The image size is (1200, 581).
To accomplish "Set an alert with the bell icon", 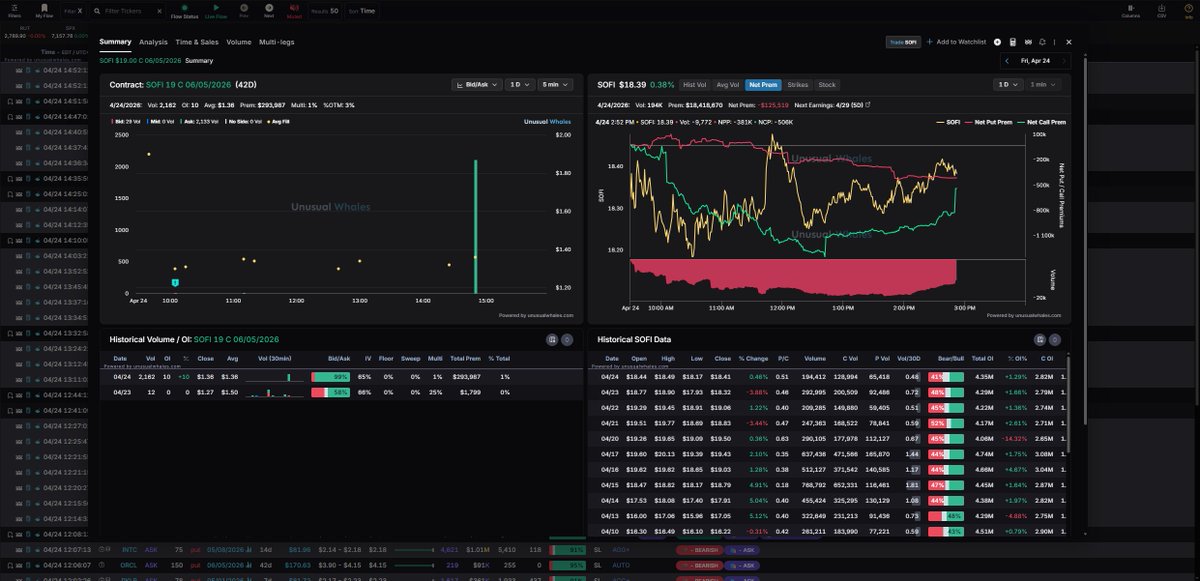I will (1043, 42).
